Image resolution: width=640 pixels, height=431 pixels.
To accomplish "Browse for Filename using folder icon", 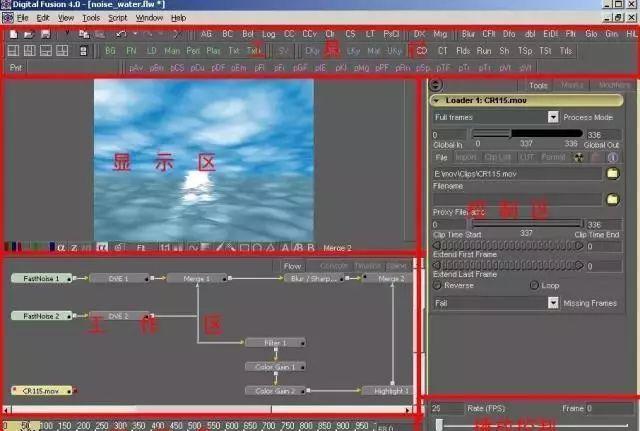I will point(612,173).
